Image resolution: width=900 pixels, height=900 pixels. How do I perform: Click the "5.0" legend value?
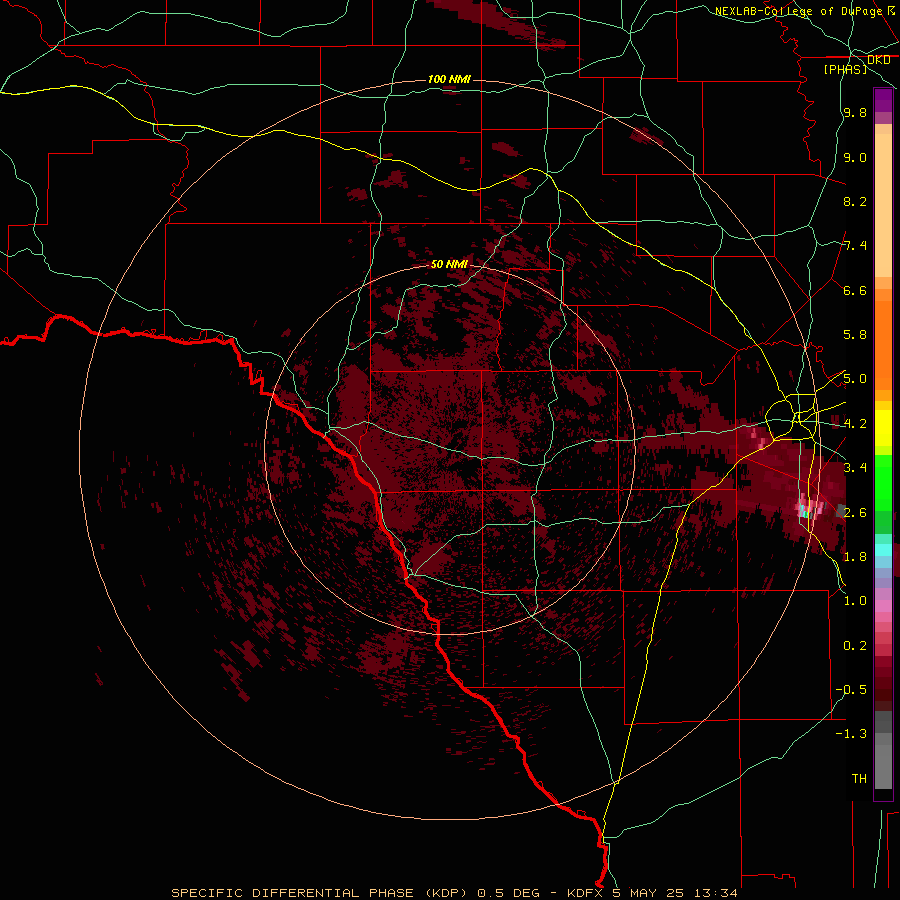[x=855, y=379]
